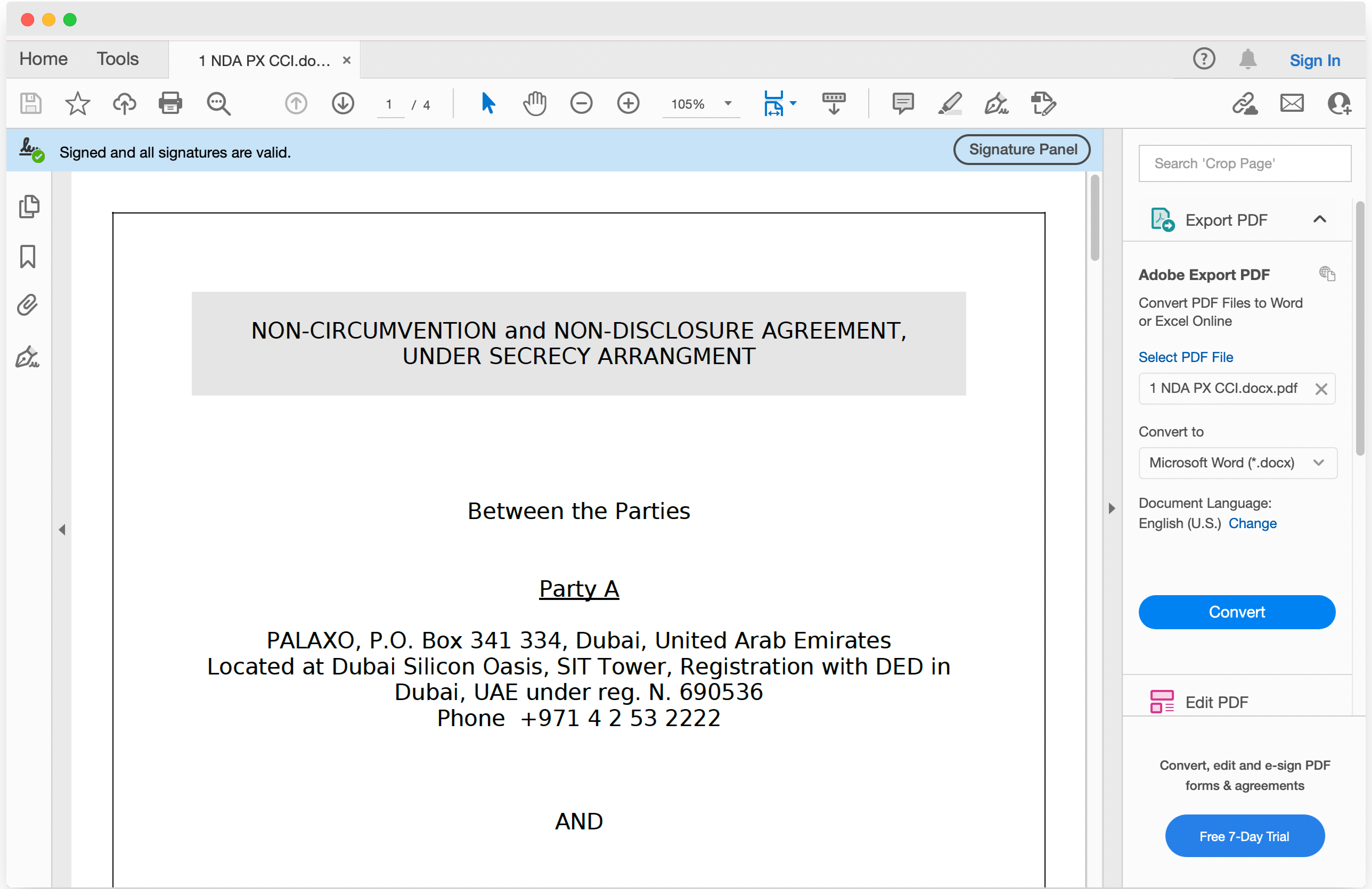Select the Hand pan tool
The image size is (1372, 889).
pos(534,104)
